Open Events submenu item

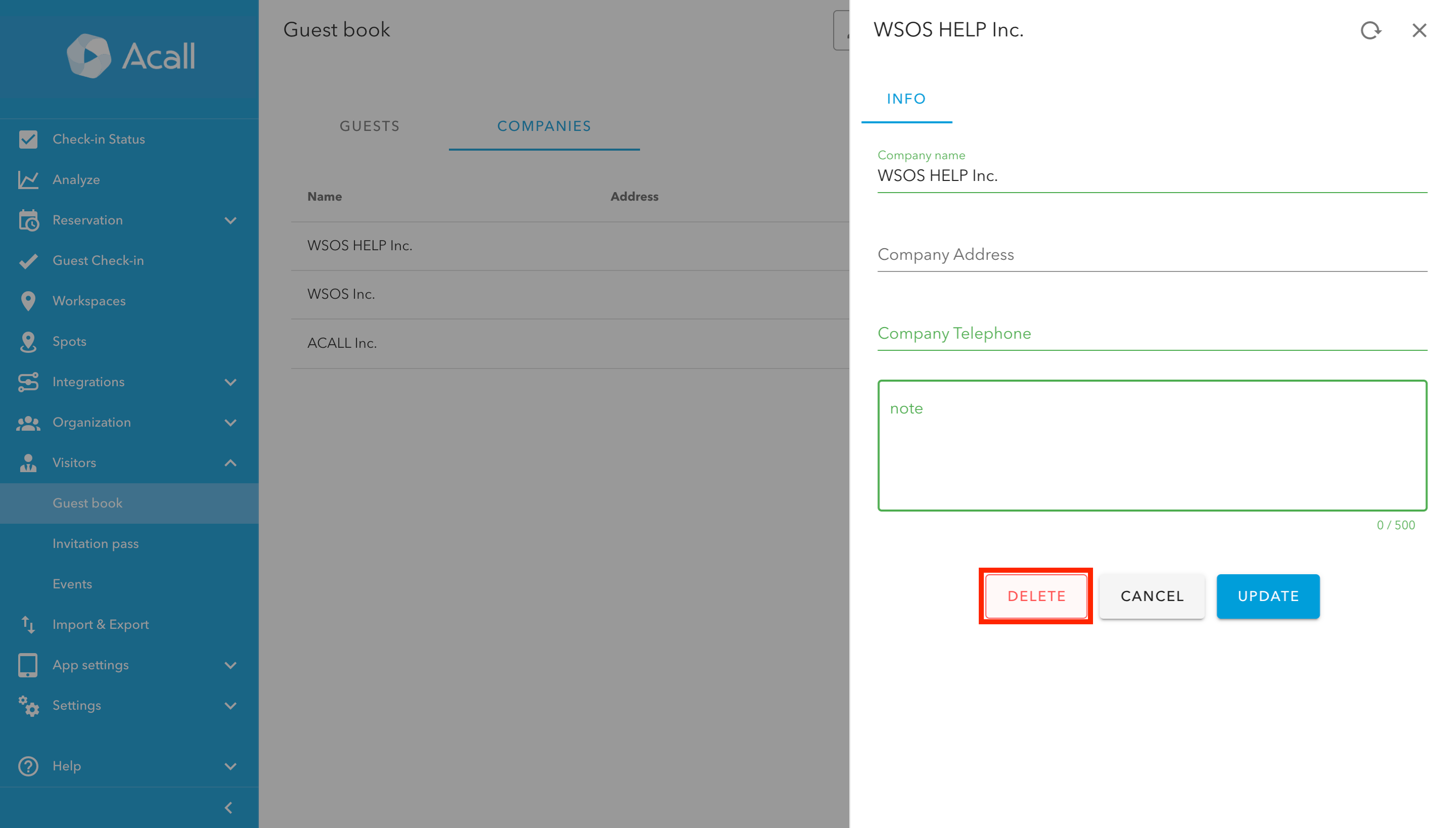pyautogui.click(x=129, y=584)
